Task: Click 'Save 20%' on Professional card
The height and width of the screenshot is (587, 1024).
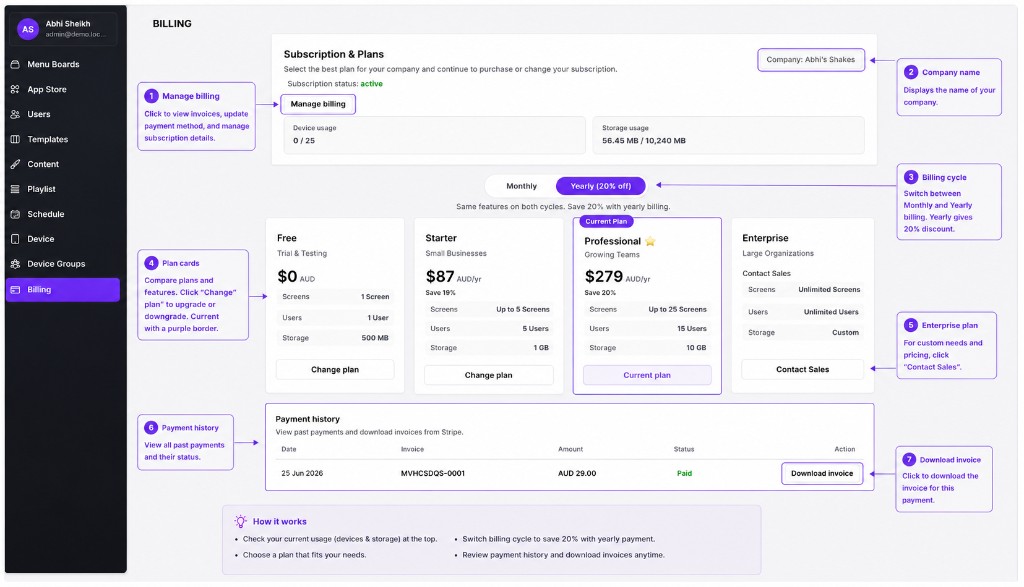Action: (600, 293)
